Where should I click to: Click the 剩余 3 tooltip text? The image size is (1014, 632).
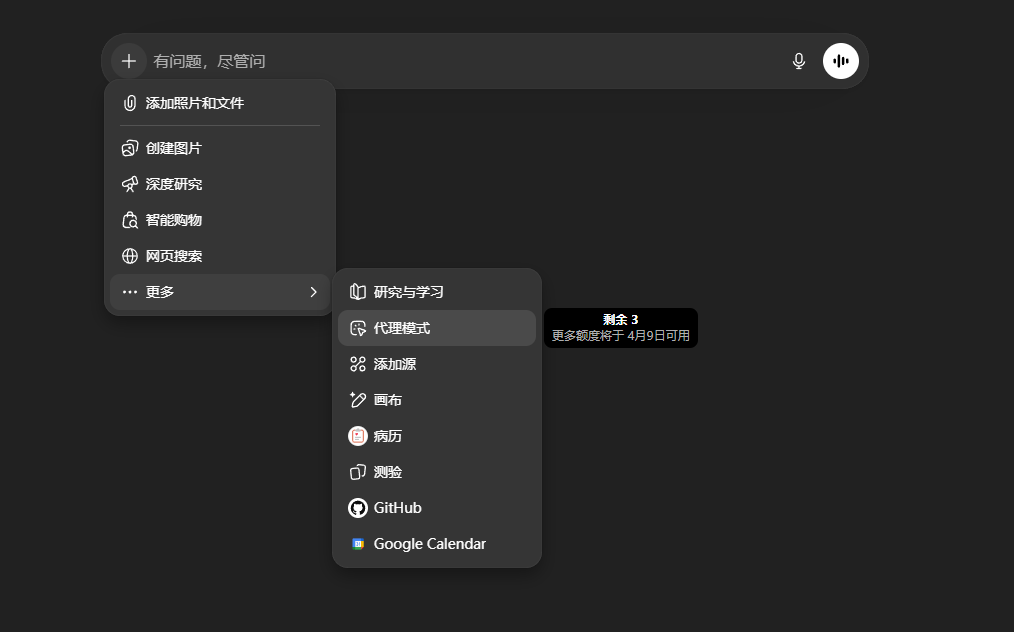pyautogui.click(x=621, y=320)
